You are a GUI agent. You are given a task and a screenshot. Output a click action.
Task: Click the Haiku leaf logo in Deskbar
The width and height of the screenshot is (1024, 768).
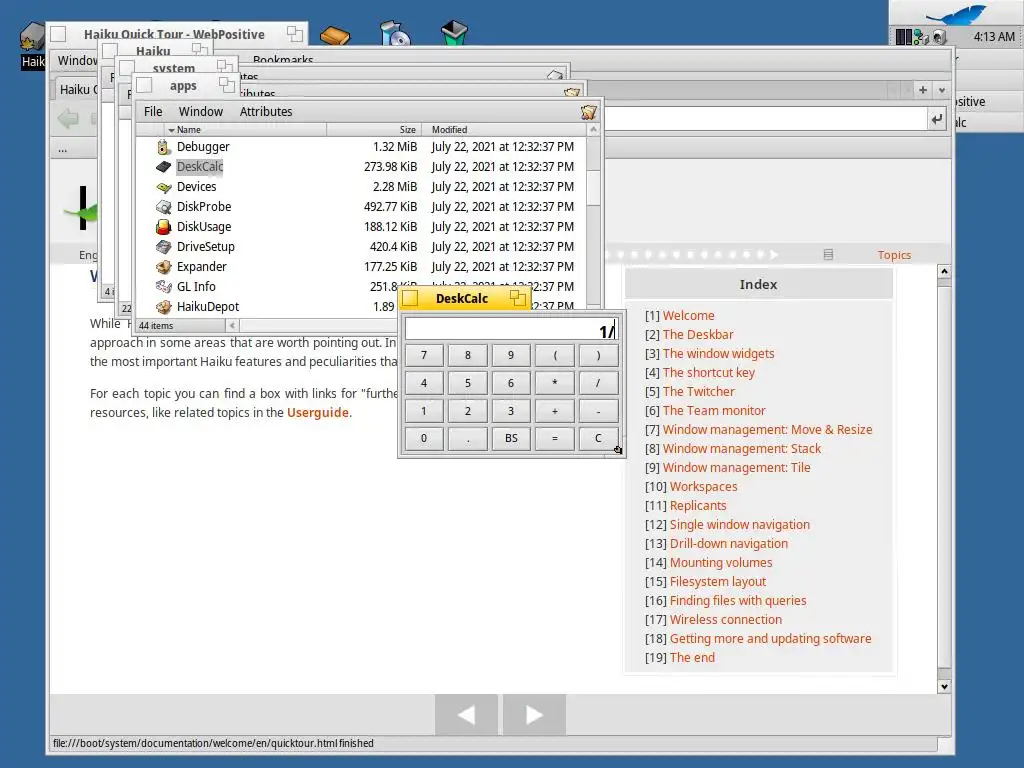tap(957, 14)
